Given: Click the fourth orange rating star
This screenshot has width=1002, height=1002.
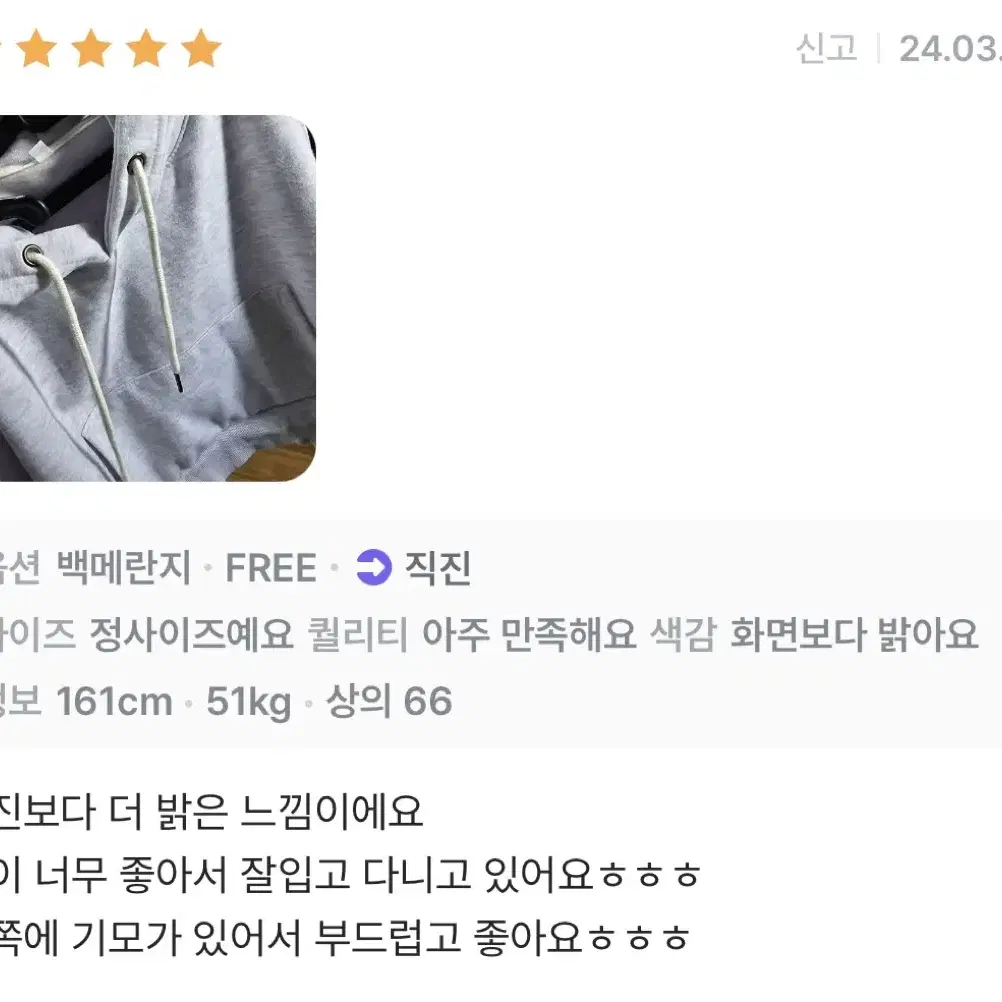Looking at the screenshot, I should [x=146, y=48].
